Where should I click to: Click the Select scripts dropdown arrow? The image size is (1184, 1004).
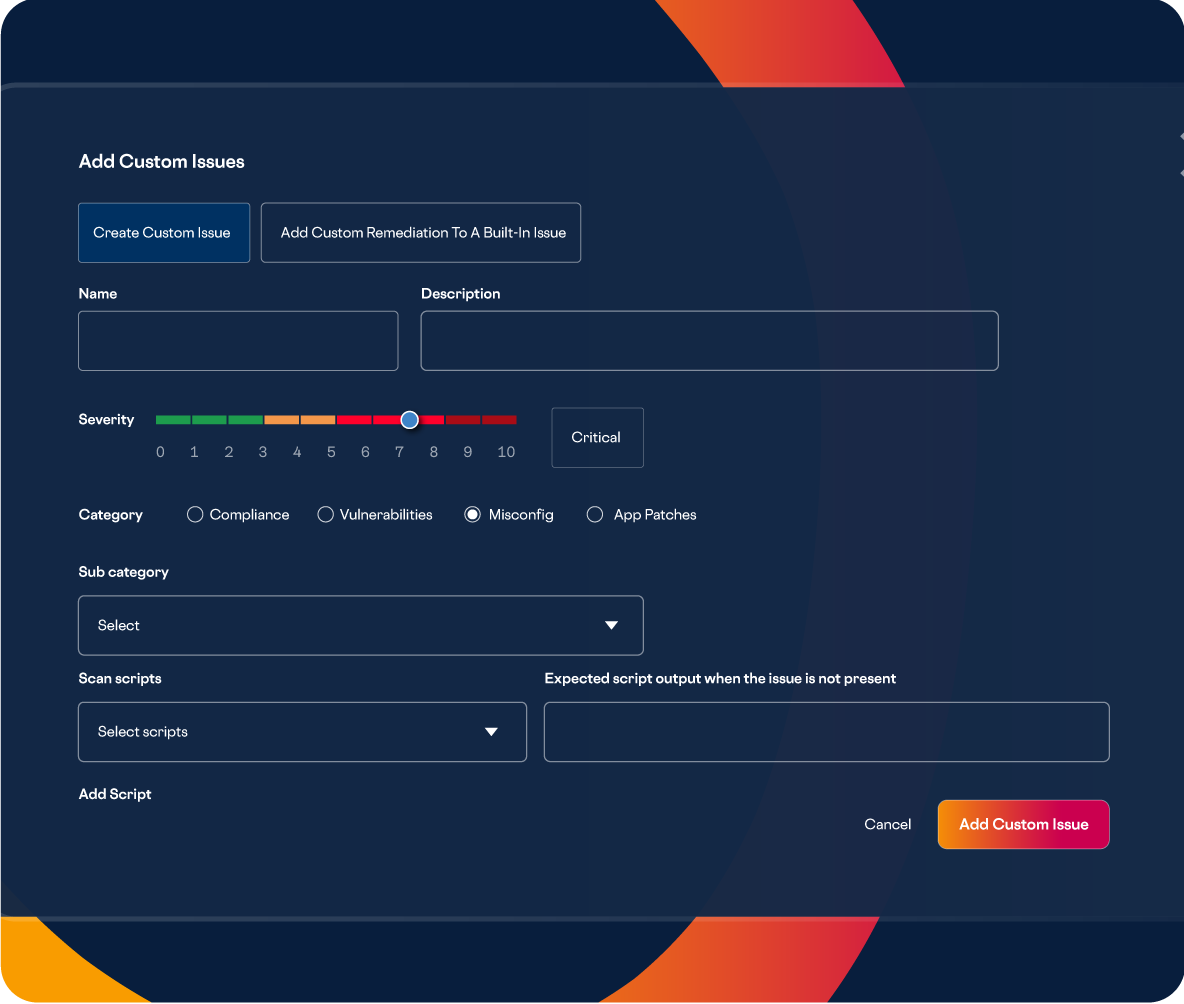click(491, 732)
